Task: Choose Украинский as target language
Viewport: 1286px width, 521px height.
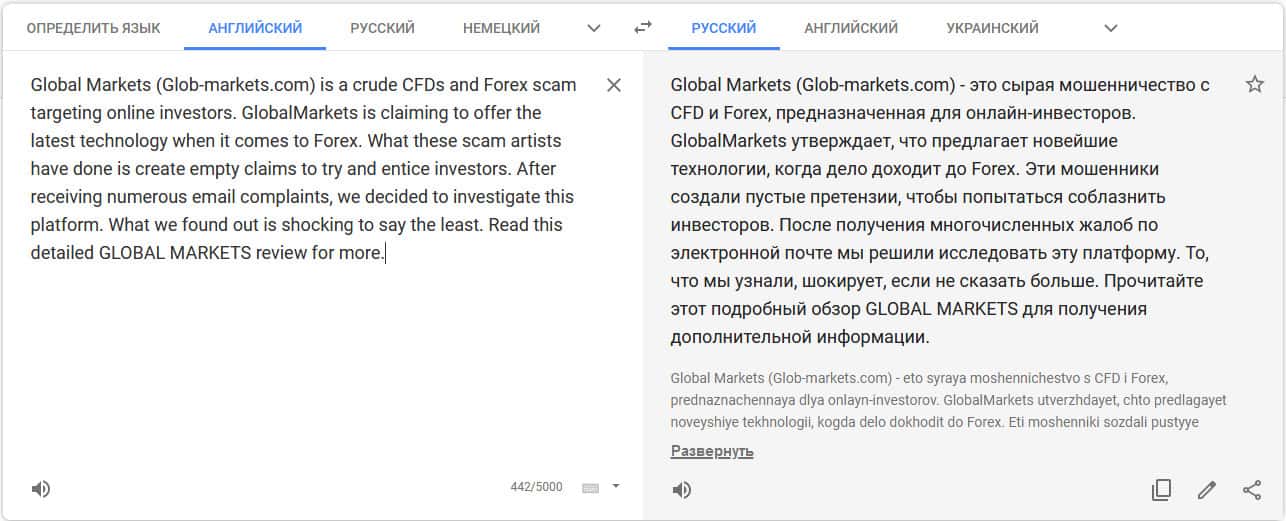Action: [992, 28]
